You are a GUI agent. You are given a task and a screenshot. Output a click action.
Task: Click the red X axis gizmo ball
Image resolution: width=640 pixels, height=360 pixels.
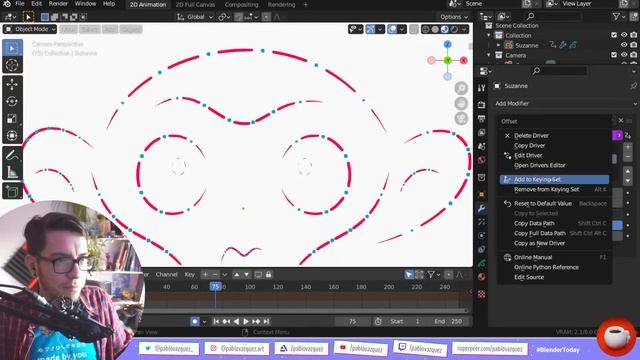click(x=464, y=60)
